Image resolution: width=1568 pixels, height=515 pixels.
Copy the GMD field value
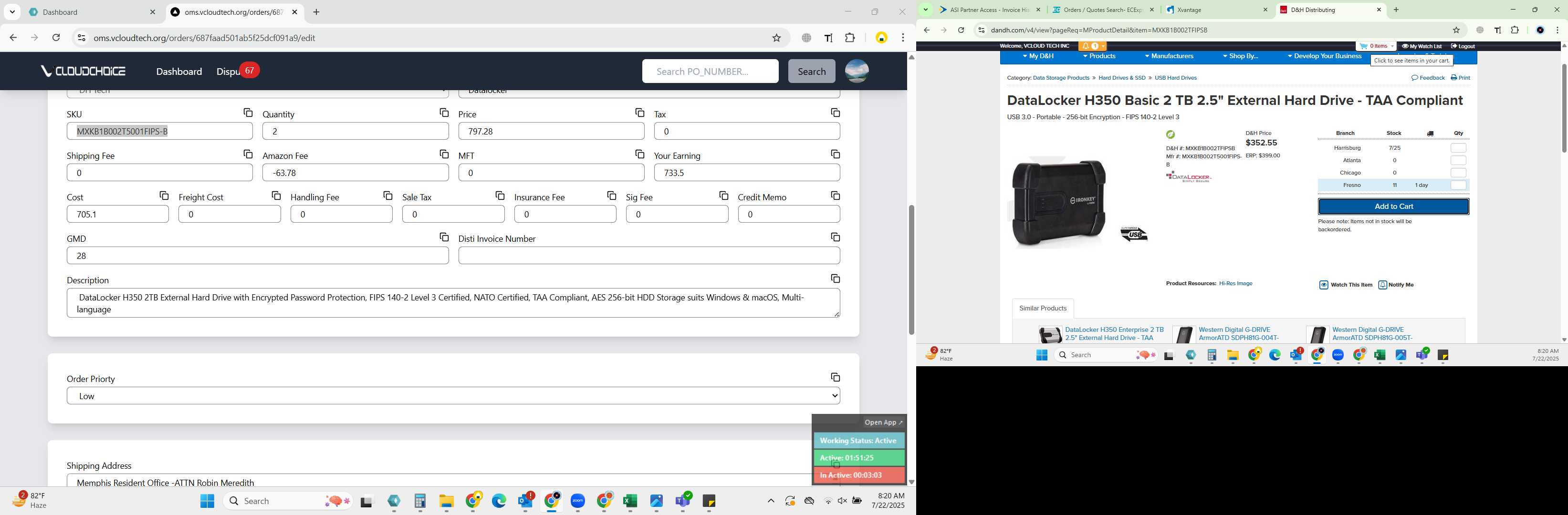tap(444, 237)
